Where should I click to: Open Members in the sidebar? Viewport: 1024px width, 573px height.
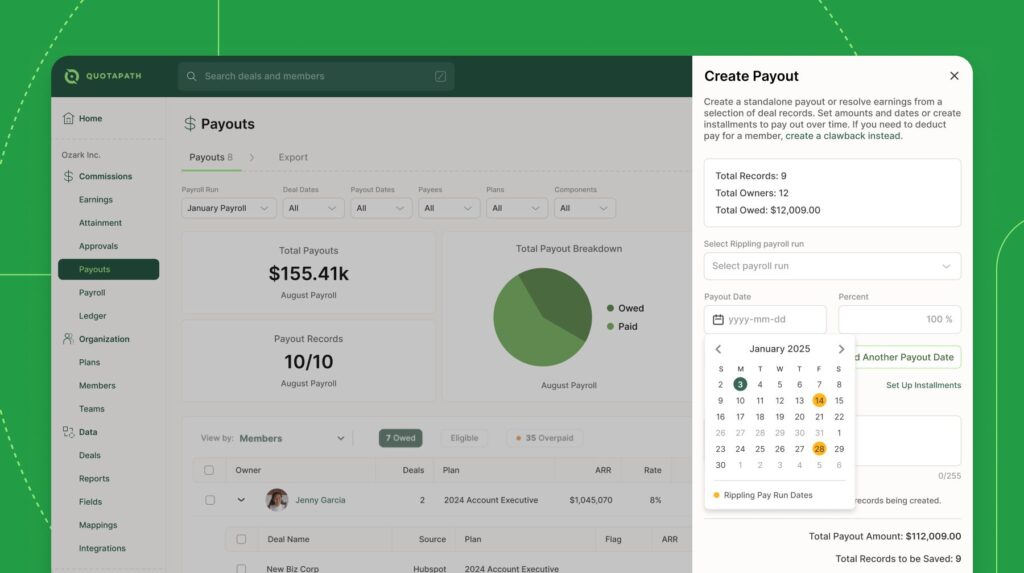point(97,385)
